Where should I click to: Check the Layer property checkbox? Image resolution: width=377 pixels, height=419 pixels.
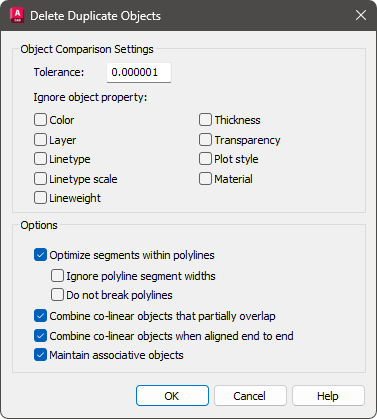point(40,140)
